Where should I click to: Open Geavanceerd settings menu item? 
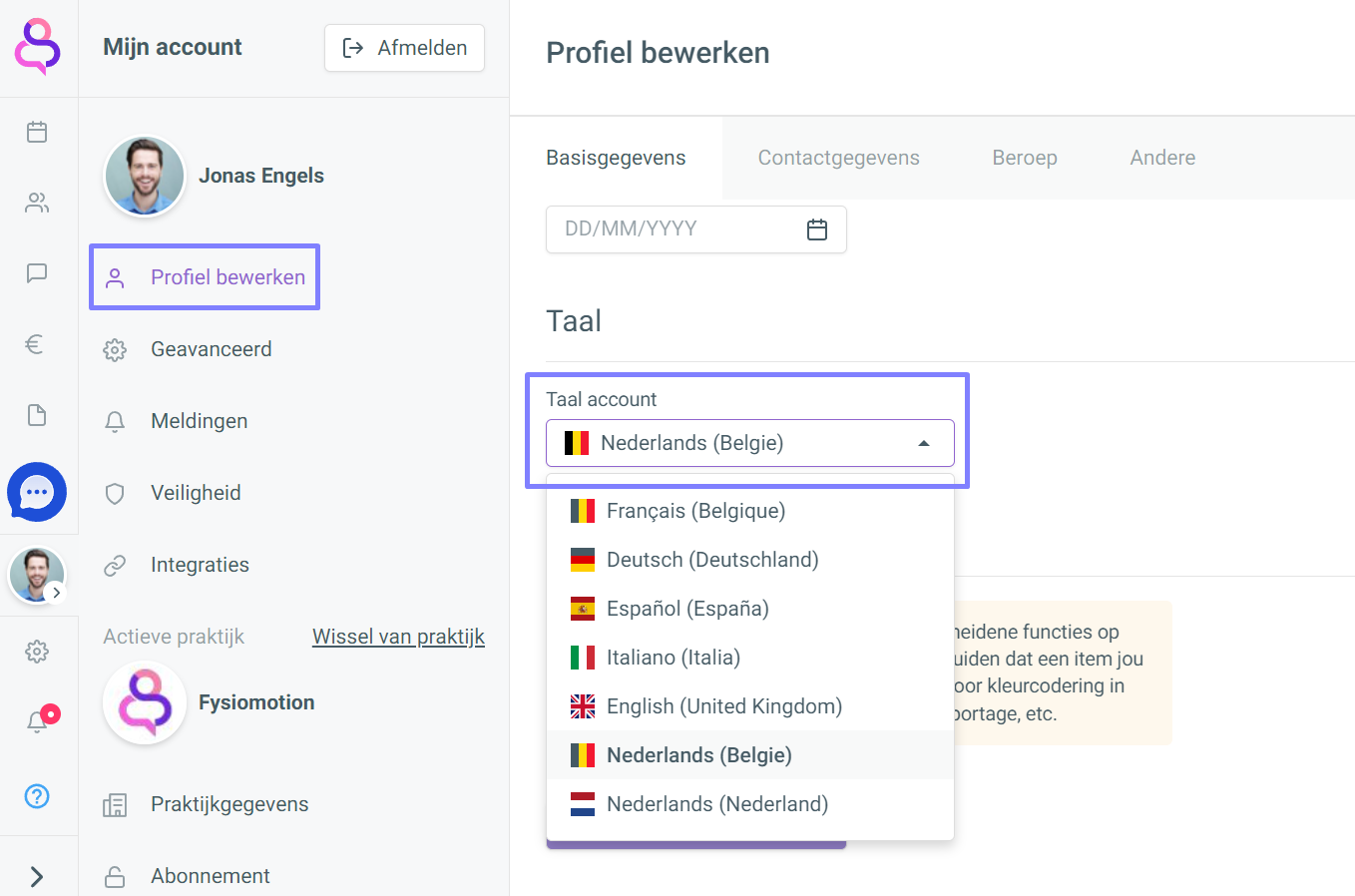(188, 349)
